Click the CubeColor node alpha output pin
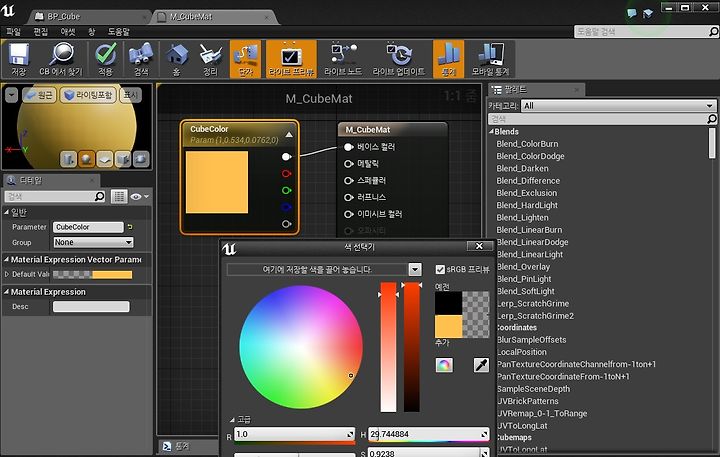 click(287, 224)
